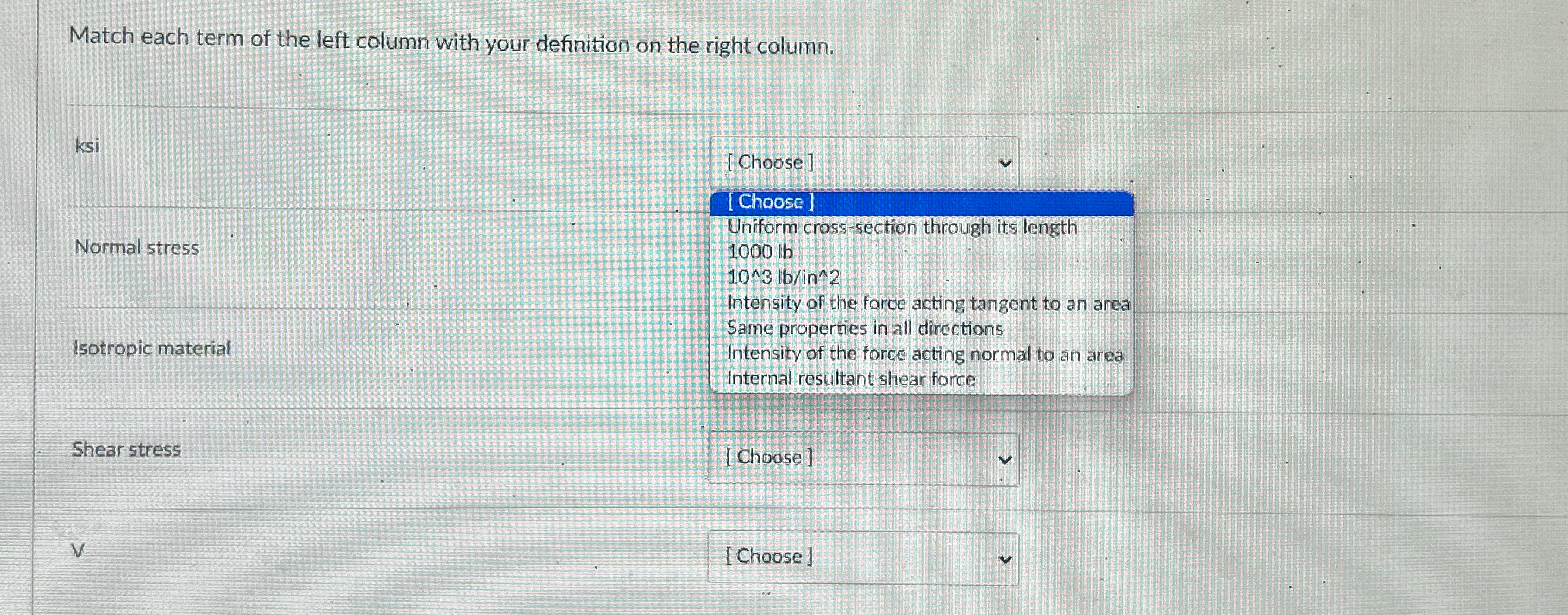Click the Normal stress term label
This screenshot has height=615, width=1568.
pyautogui.click(x=136, y=247)
